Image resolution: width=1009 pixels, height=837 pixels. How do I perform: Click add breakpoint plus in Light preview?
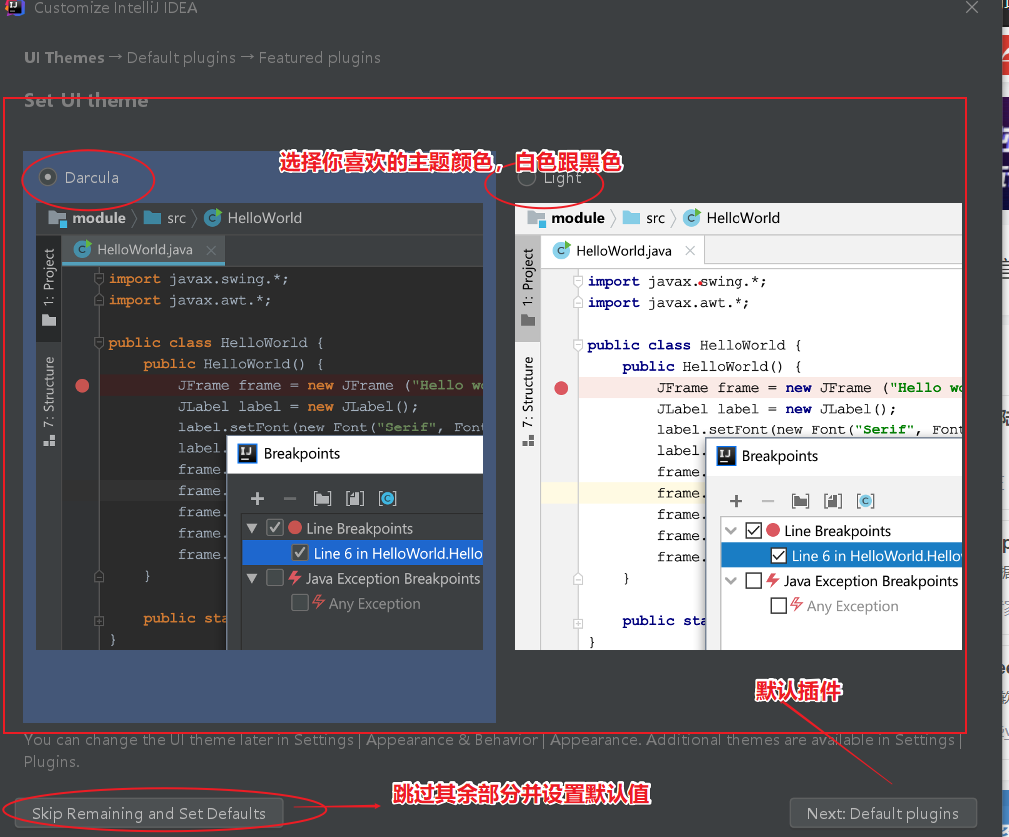(x=736, y=501)
